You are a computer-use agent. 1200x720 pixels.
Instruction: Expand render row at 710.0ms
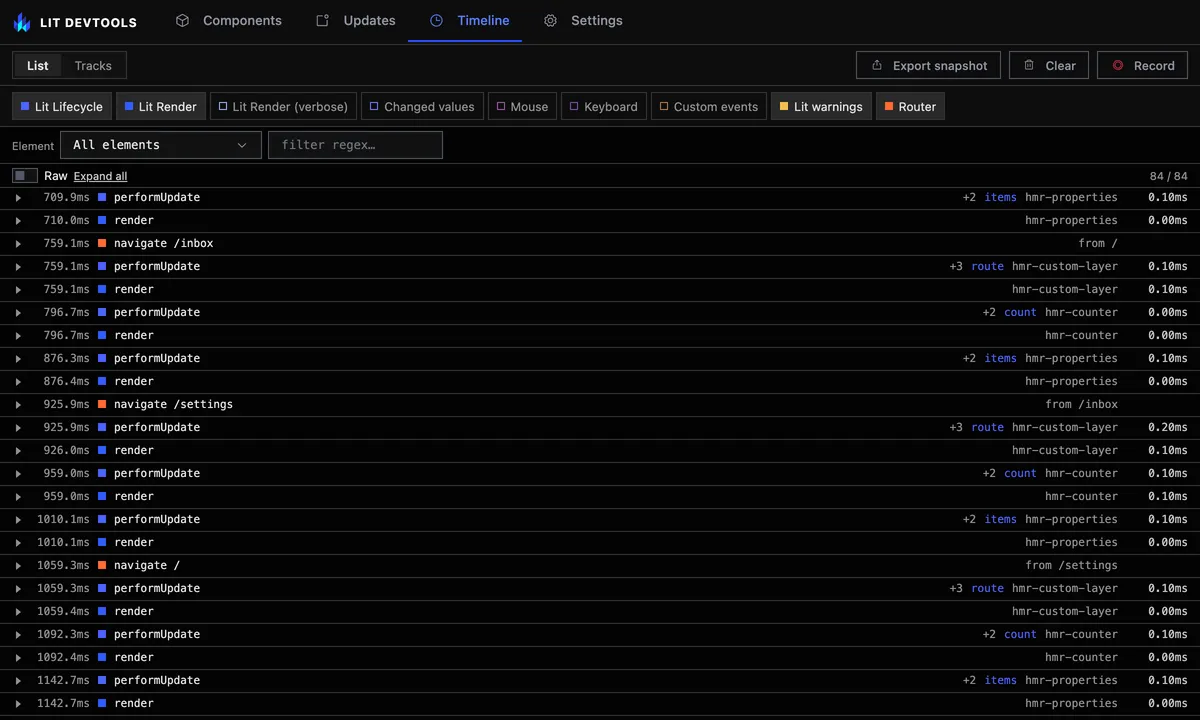click(x=18, y=220)
